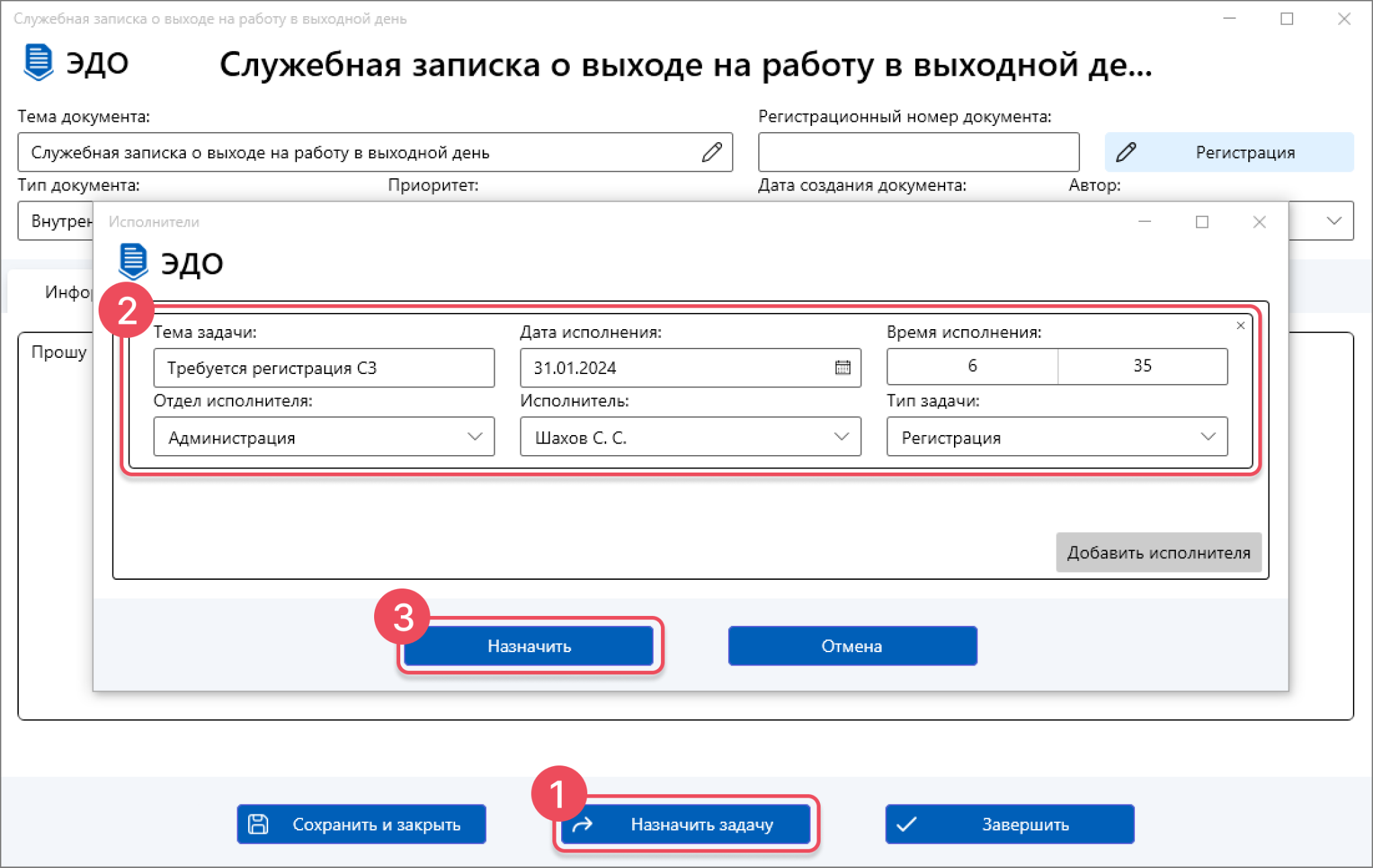
Task: Click the Регистрация button with pencil icon
Action: click(x=1229, y=152)
